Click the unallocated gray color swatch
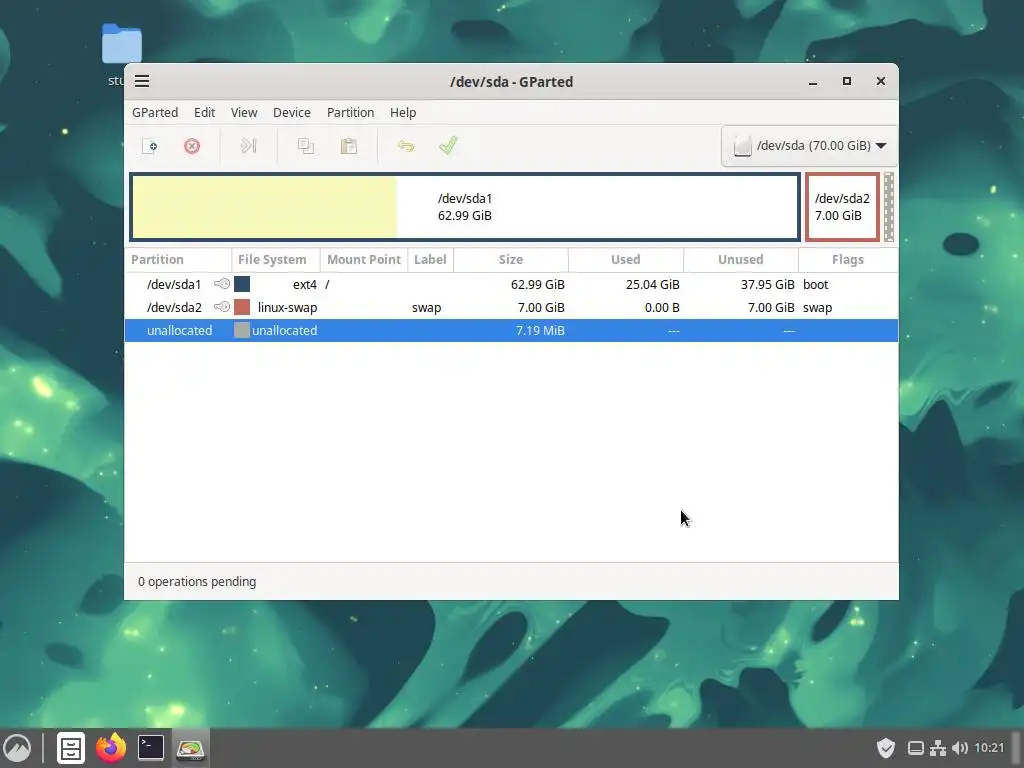The image size is (1024, 768). tap(242, 330)
